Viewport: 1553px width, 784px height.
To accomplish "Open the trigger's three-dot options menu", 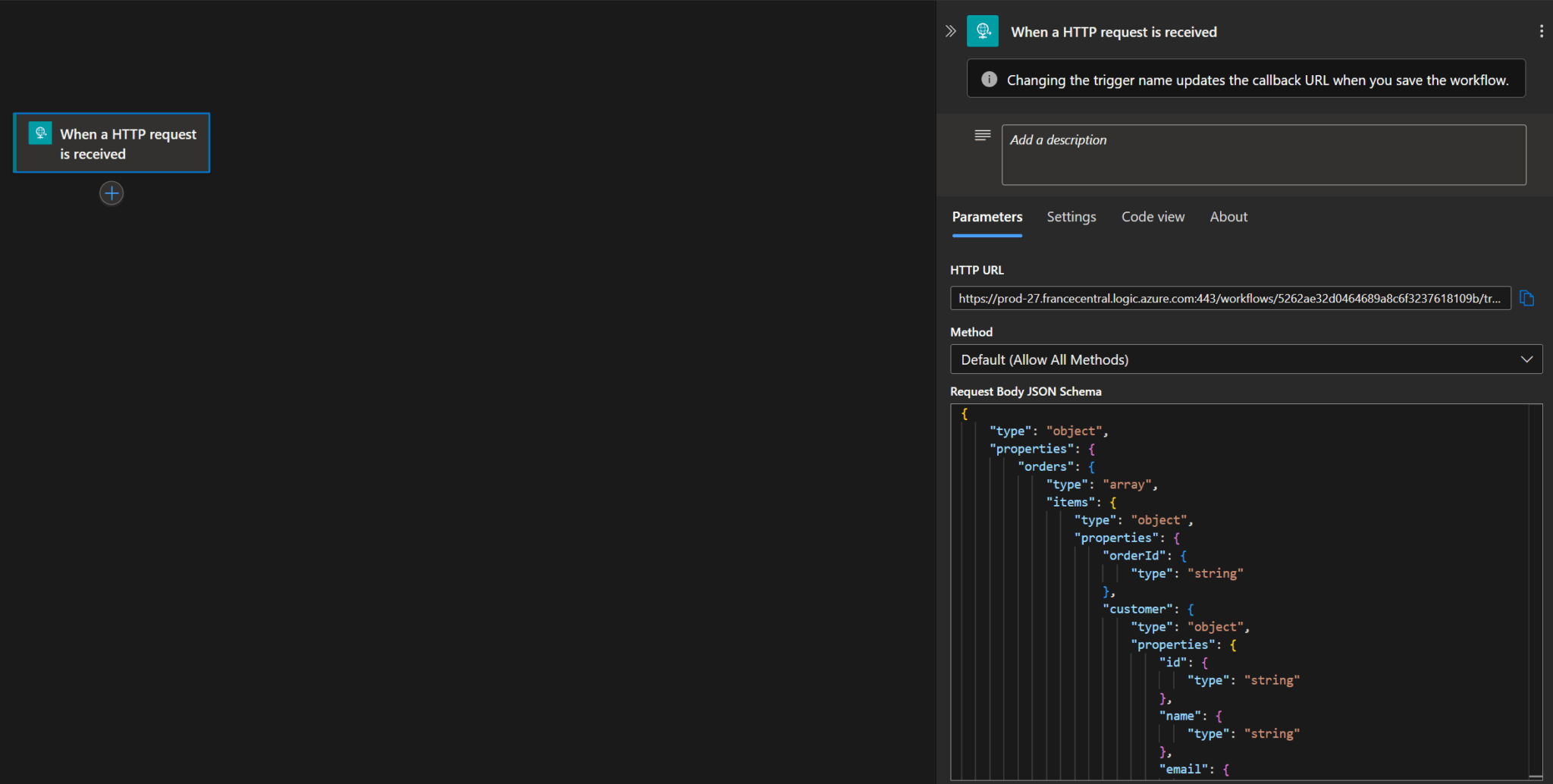I will (1541, 31).
